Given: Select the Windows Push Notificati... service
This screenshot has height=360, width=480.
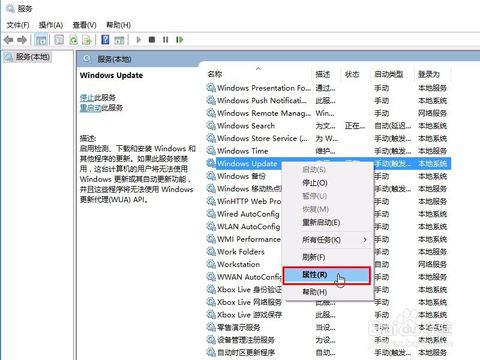Looking at the screenshot, I should tap(328, 101).
